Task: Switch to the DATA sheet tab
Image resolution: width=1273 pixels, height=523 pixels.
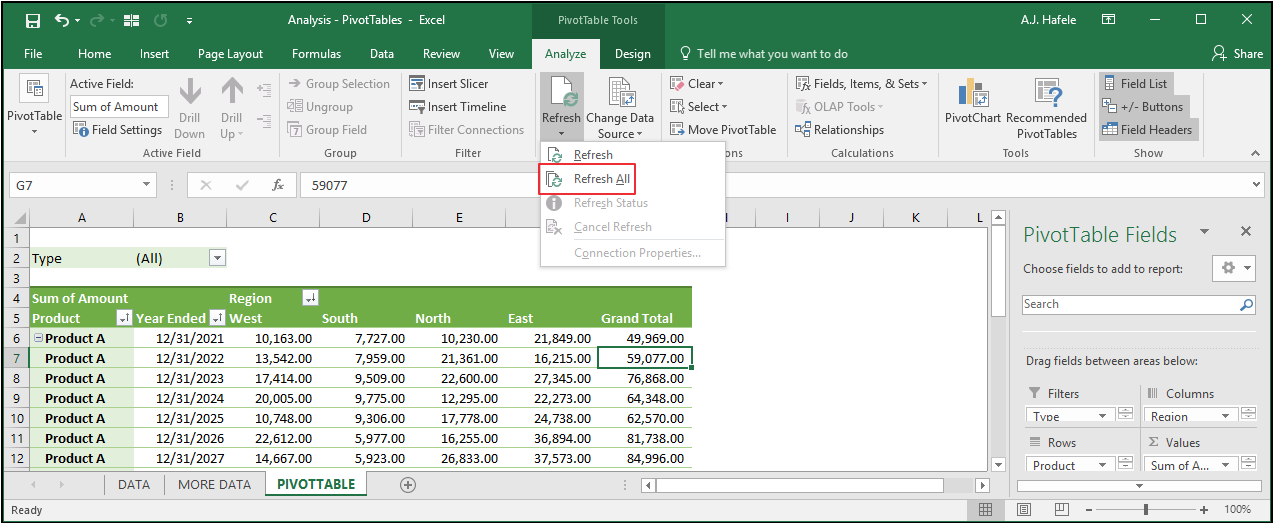Action: 134,484
